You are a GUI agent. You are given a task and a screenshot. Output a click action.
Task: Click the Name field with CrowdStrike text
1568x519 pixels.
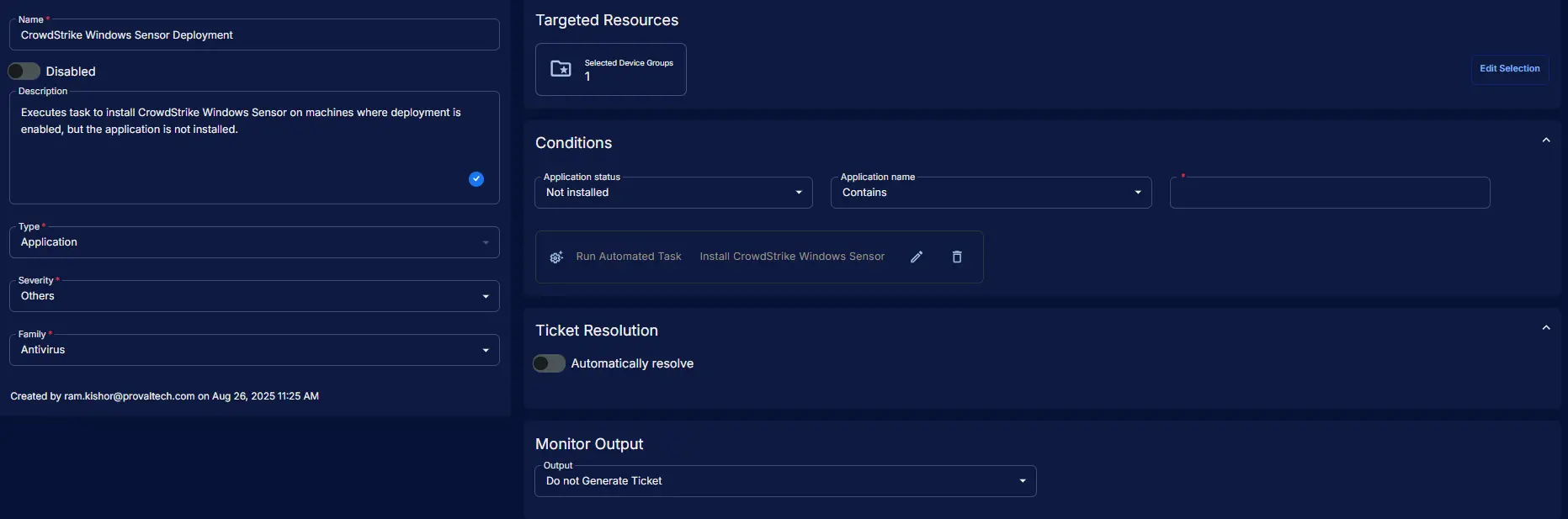(x=253, y=35)
